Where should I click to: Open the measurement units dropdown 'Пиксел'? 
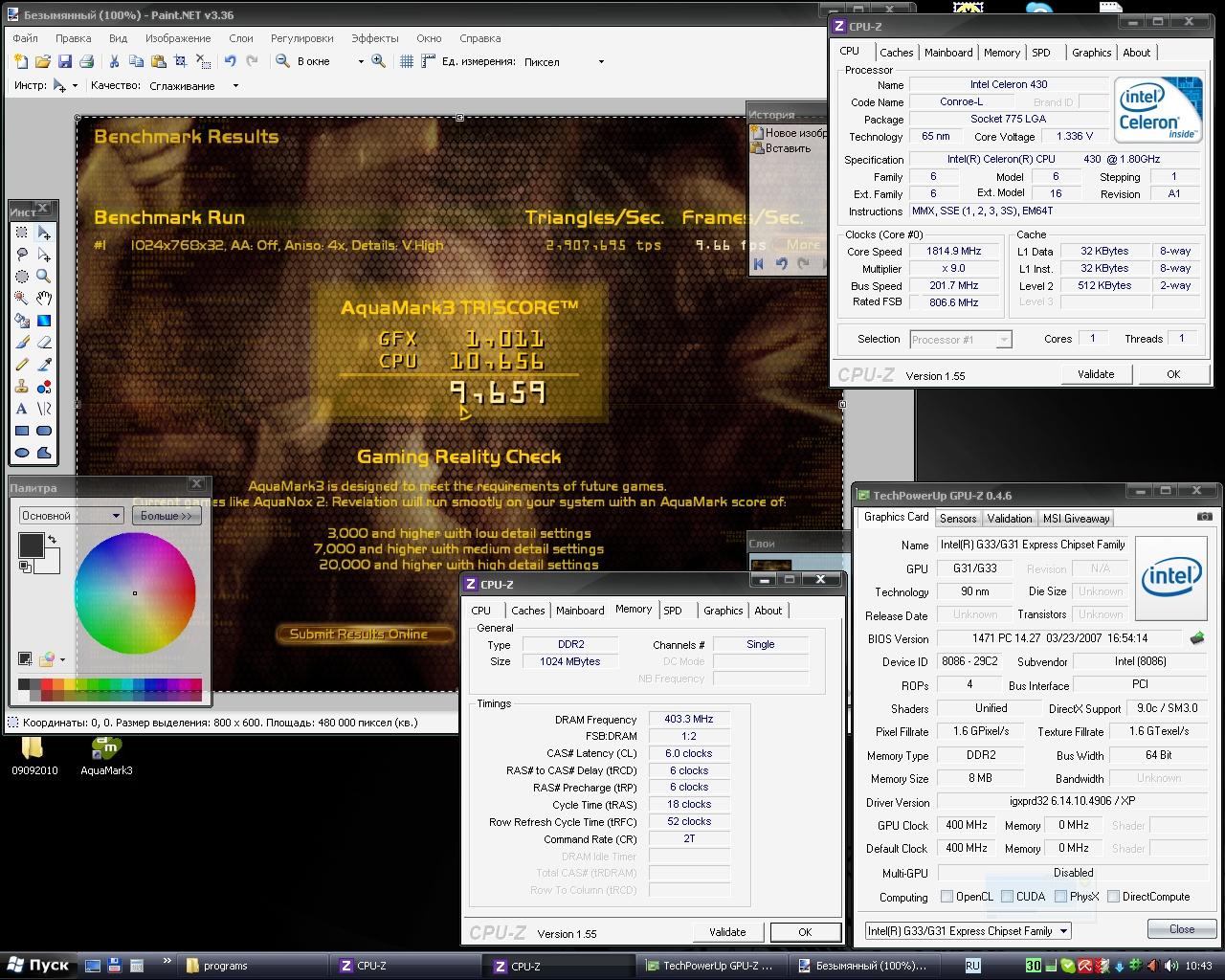601,61
